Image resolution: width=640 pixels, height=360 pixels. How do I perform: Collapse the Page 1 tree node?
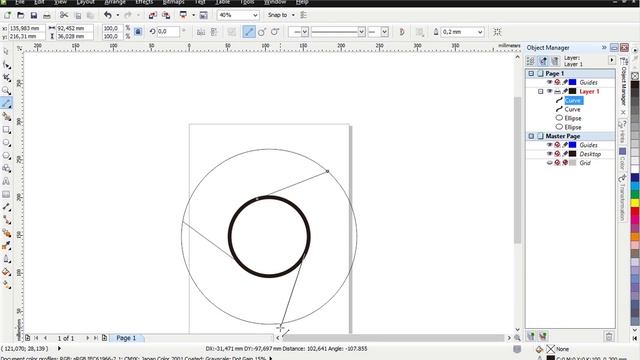[x=531, y=73]
